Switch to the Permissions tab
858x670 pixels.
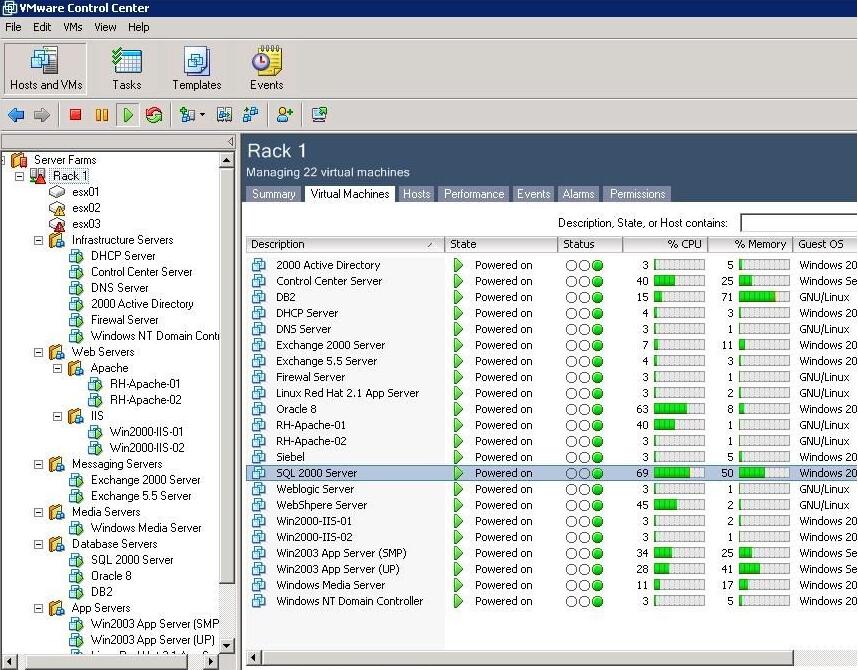pyautogui.click(x=637, y=194)
